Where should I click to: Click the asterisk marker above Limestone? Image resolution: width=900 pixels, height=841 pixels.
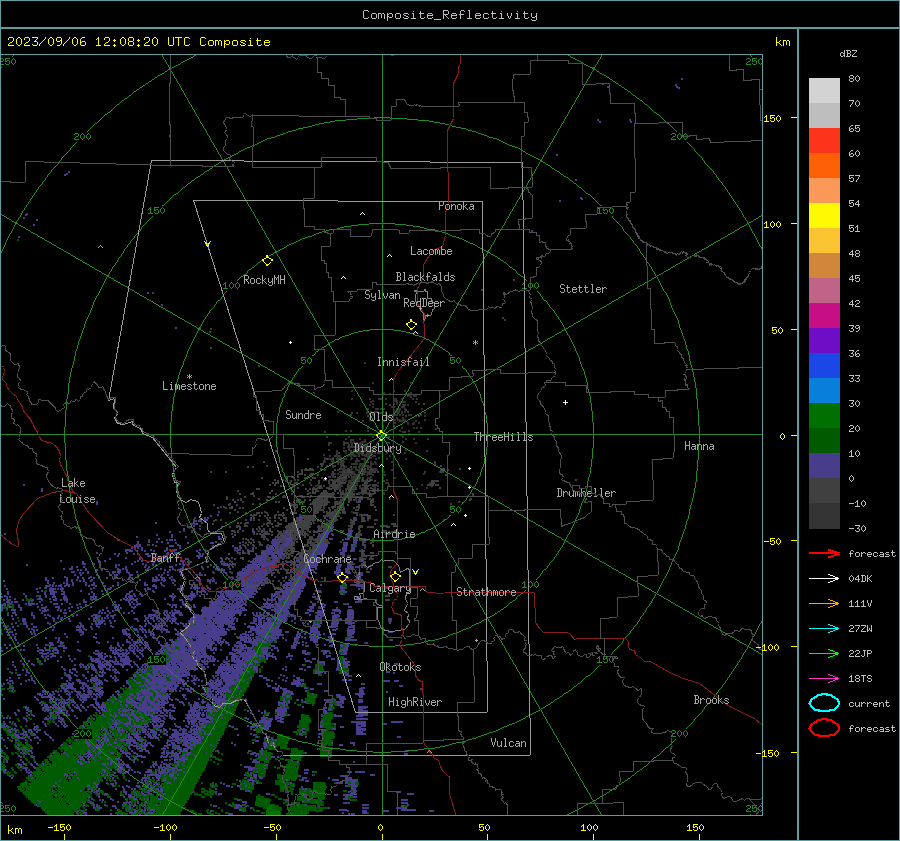(x=189, y=377)
